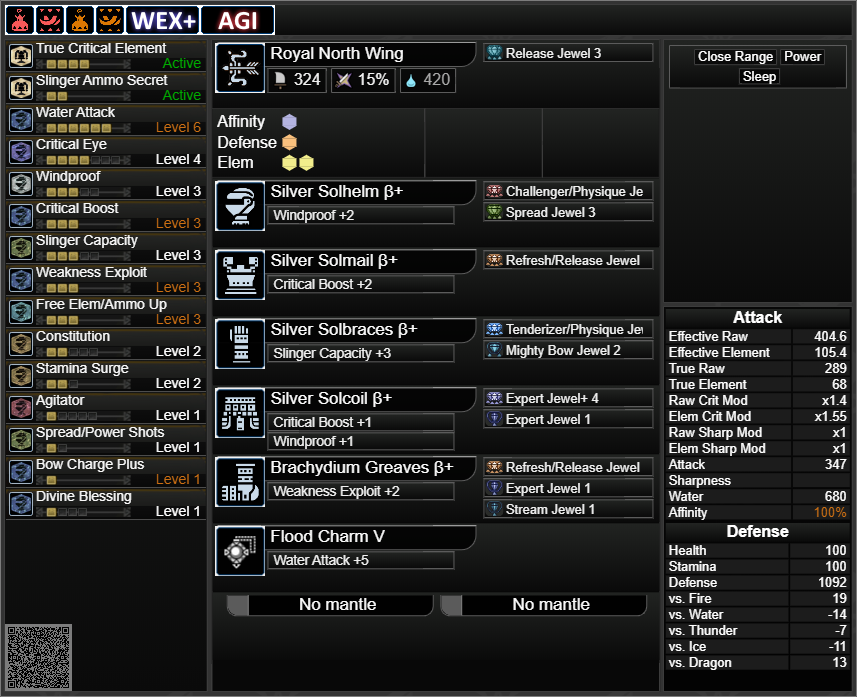This screenshot has width=857, height=697.
Task: Click the QR code thumbnail
Action: click(39, 658)
